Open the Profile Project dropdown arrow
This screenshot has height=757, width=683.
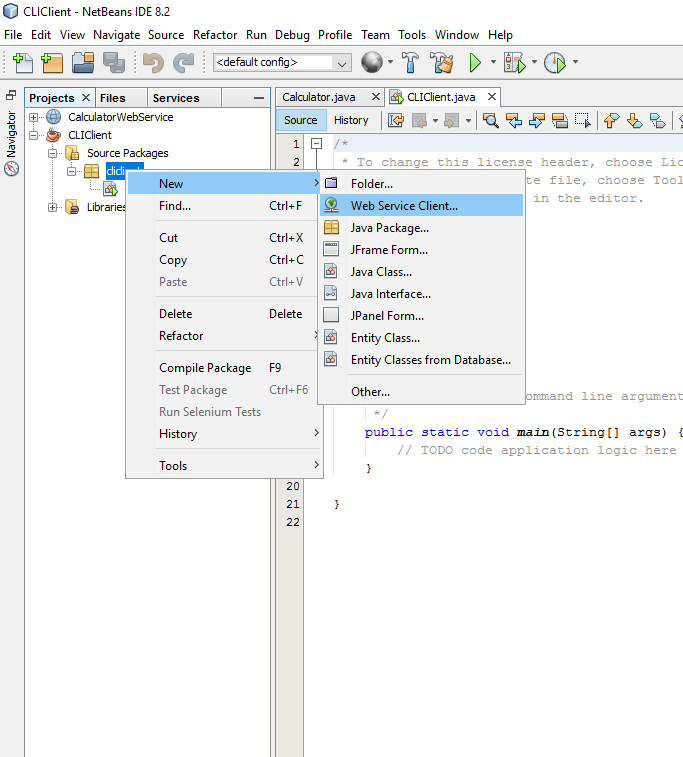click(575, 62)
